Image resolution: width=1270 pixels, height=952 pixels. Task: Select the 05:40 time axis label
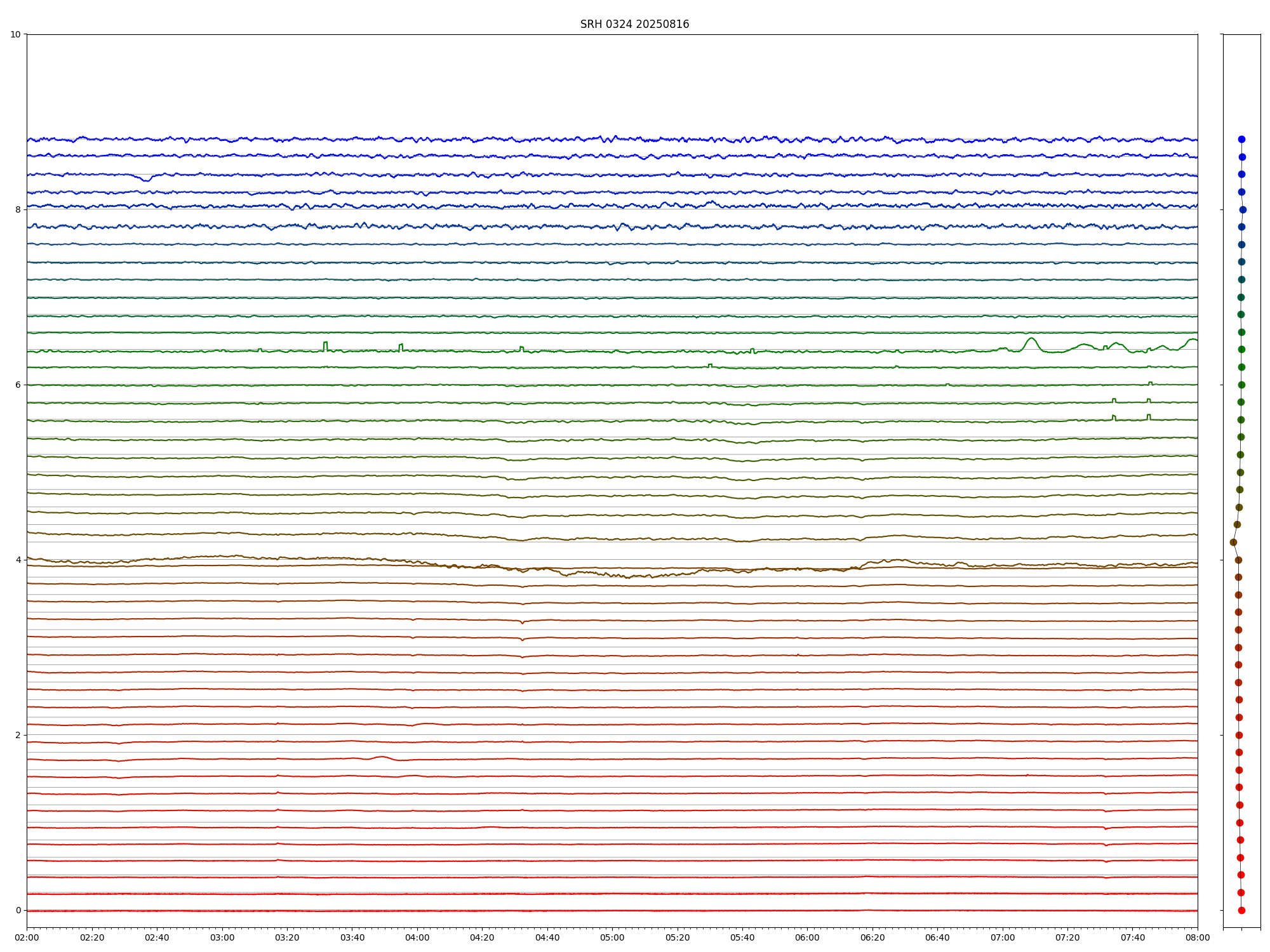[742, 937]
